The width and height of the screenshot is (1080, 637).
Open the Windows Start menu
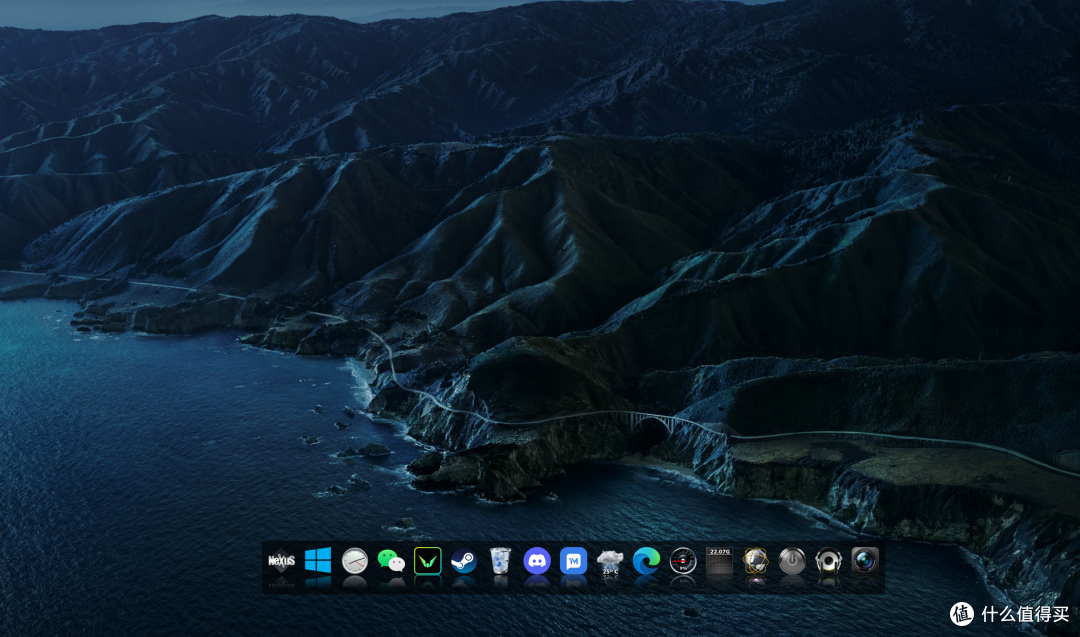click(319, 561)
